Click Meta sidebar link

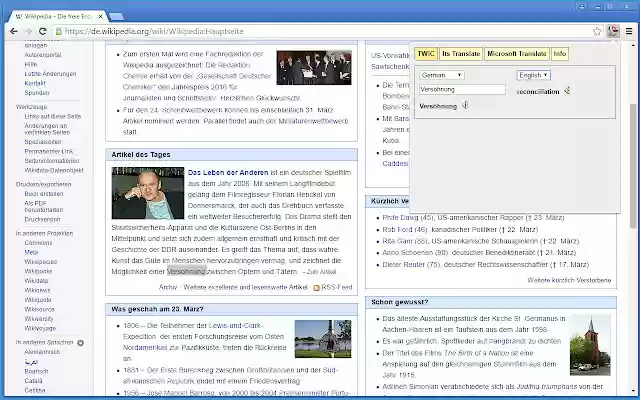[31, 252]
